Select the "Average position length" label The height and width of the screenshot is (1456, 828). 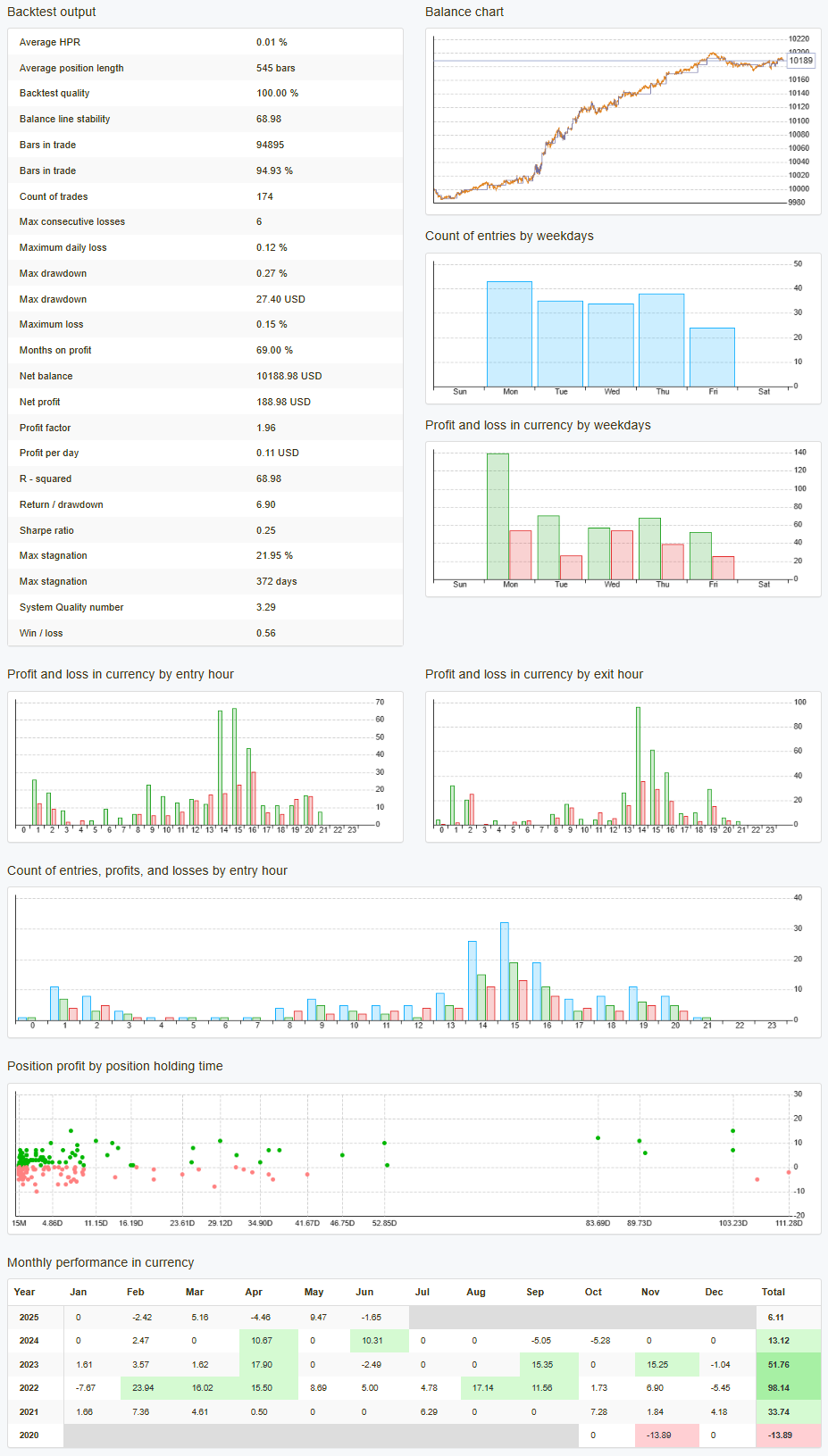tap(71, 68)
